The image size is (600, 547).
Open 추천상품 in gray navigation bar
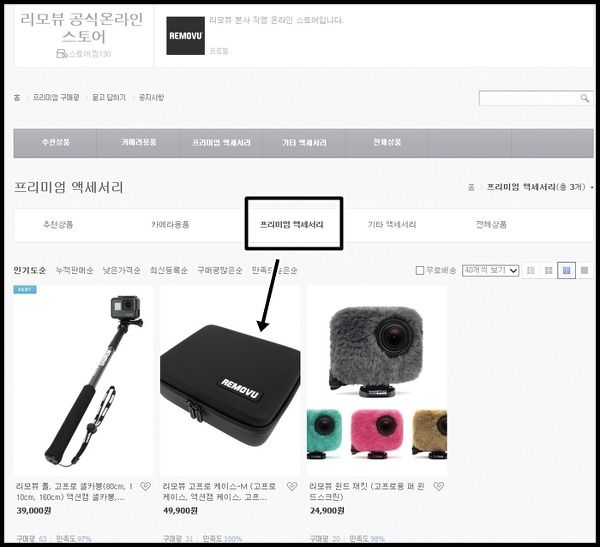(55, 142)
